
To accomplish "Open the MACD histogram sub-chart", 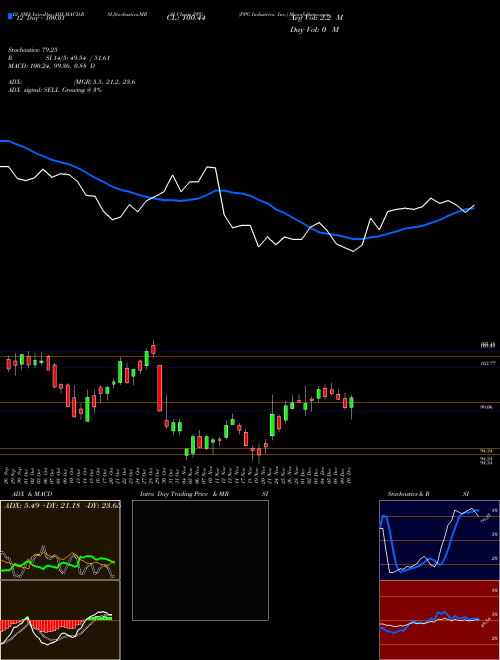I will click(60, 620).
